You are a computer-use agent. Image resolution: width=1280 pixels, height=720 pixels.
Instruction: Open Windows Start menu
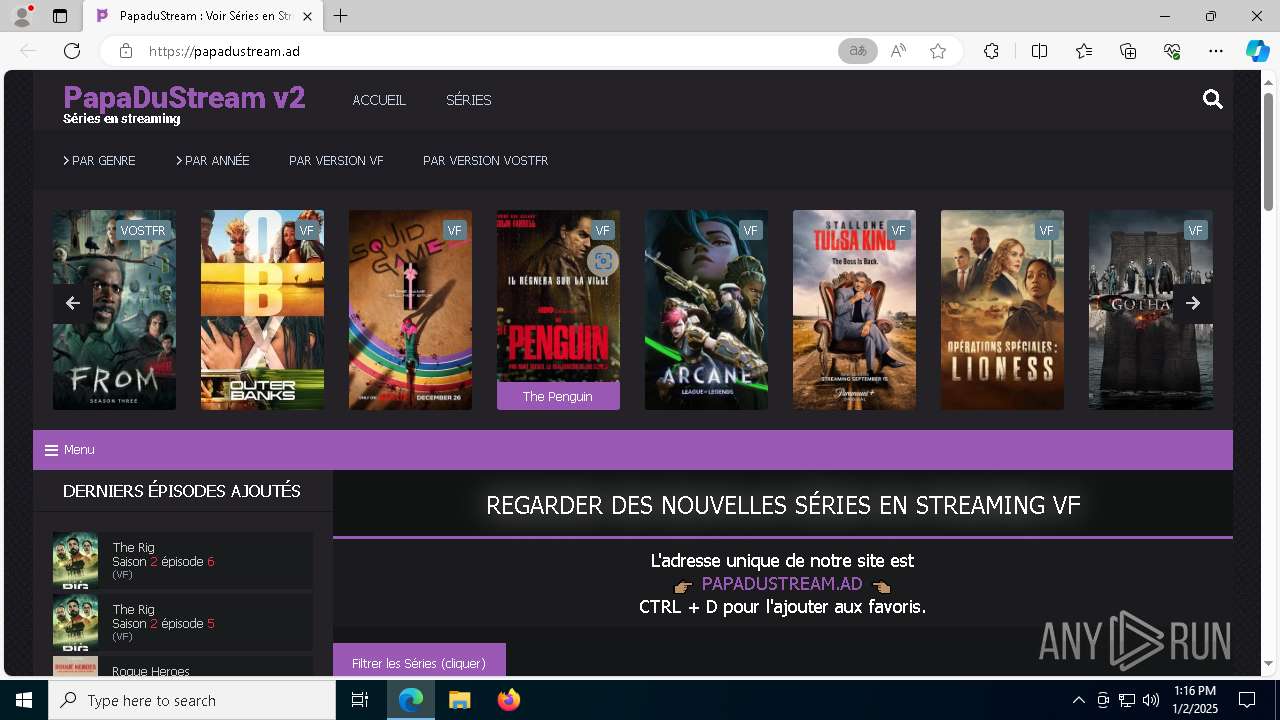tap(24, 700)
